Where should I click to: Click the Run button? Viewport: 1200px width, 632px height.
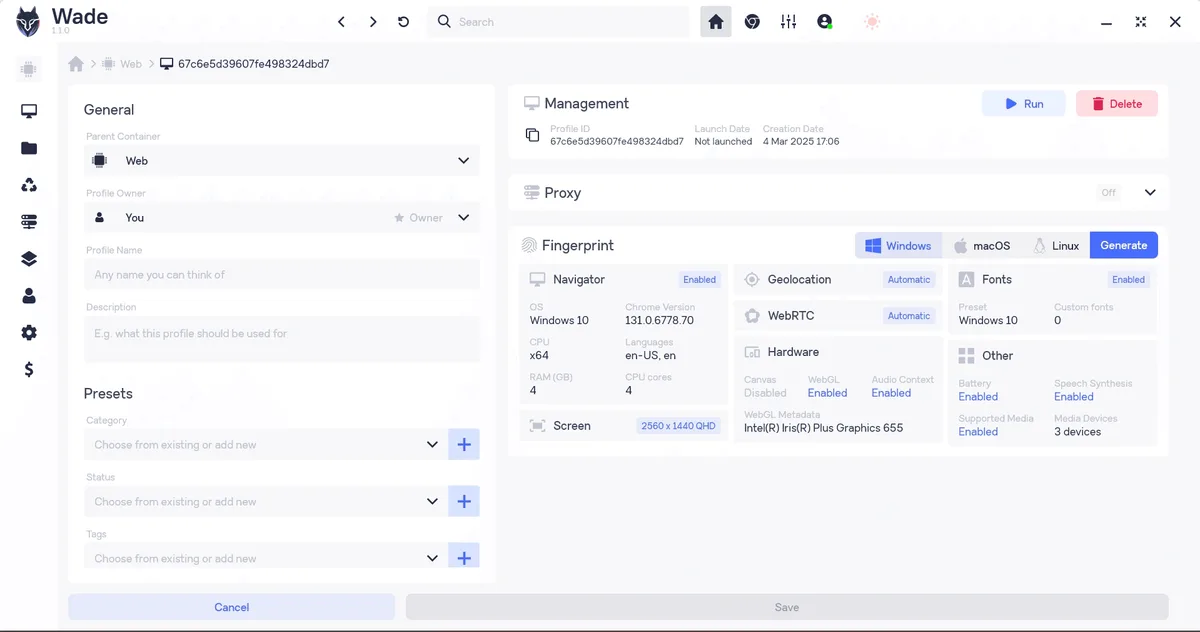1024,104
